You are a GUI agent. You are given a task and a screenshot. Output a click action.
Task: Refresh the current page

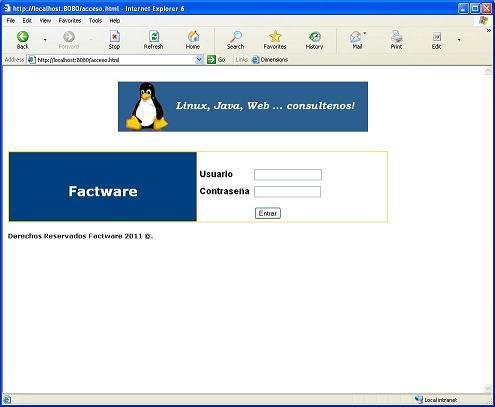[153, 40]
